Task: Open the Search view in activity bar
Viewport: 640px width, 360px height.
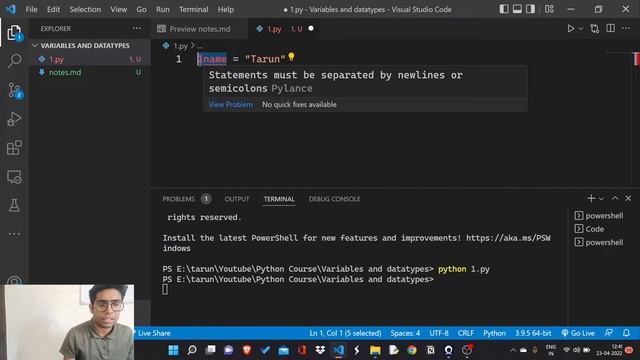Action: pyautogui.click(x=14, y=61)
